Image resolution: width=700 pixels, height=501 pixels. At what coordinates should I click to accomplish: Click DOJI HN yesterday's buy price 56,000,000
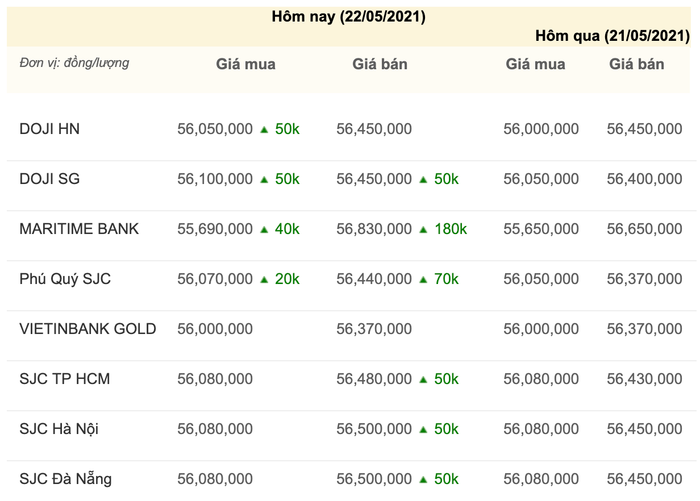[541, 129]
